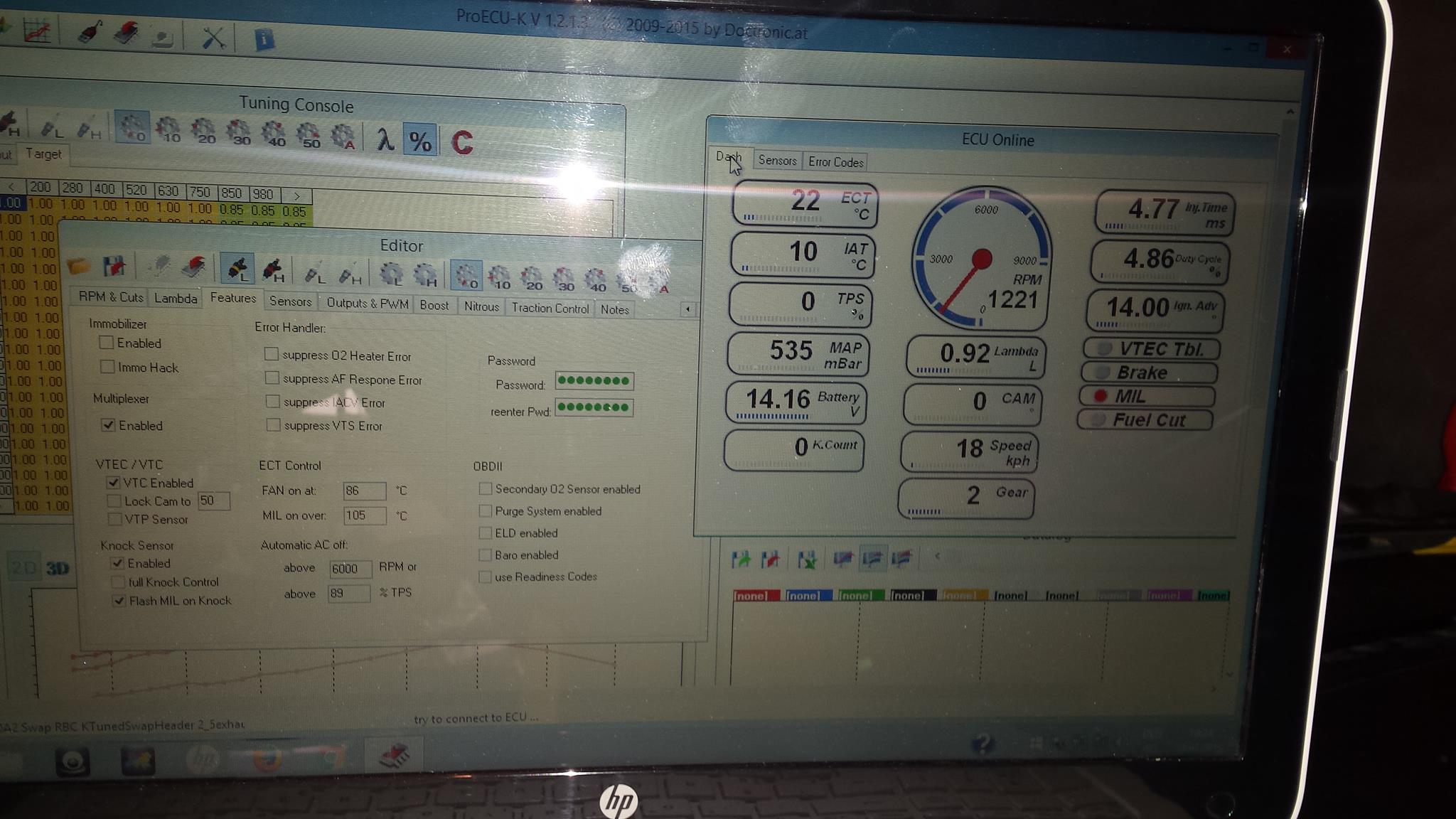Select the high cam injector H icon in Editor
This screenshot has width=1456, height=819.
273,270
